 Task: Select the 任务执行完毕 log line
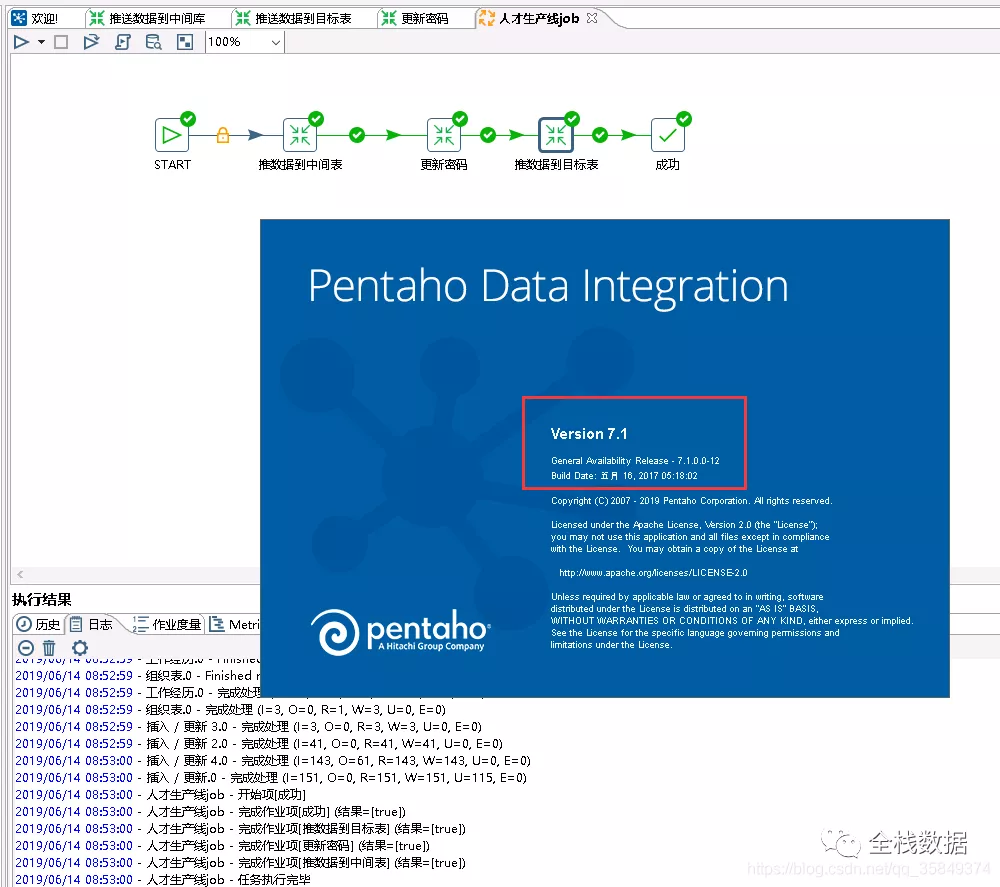point(163,879)
